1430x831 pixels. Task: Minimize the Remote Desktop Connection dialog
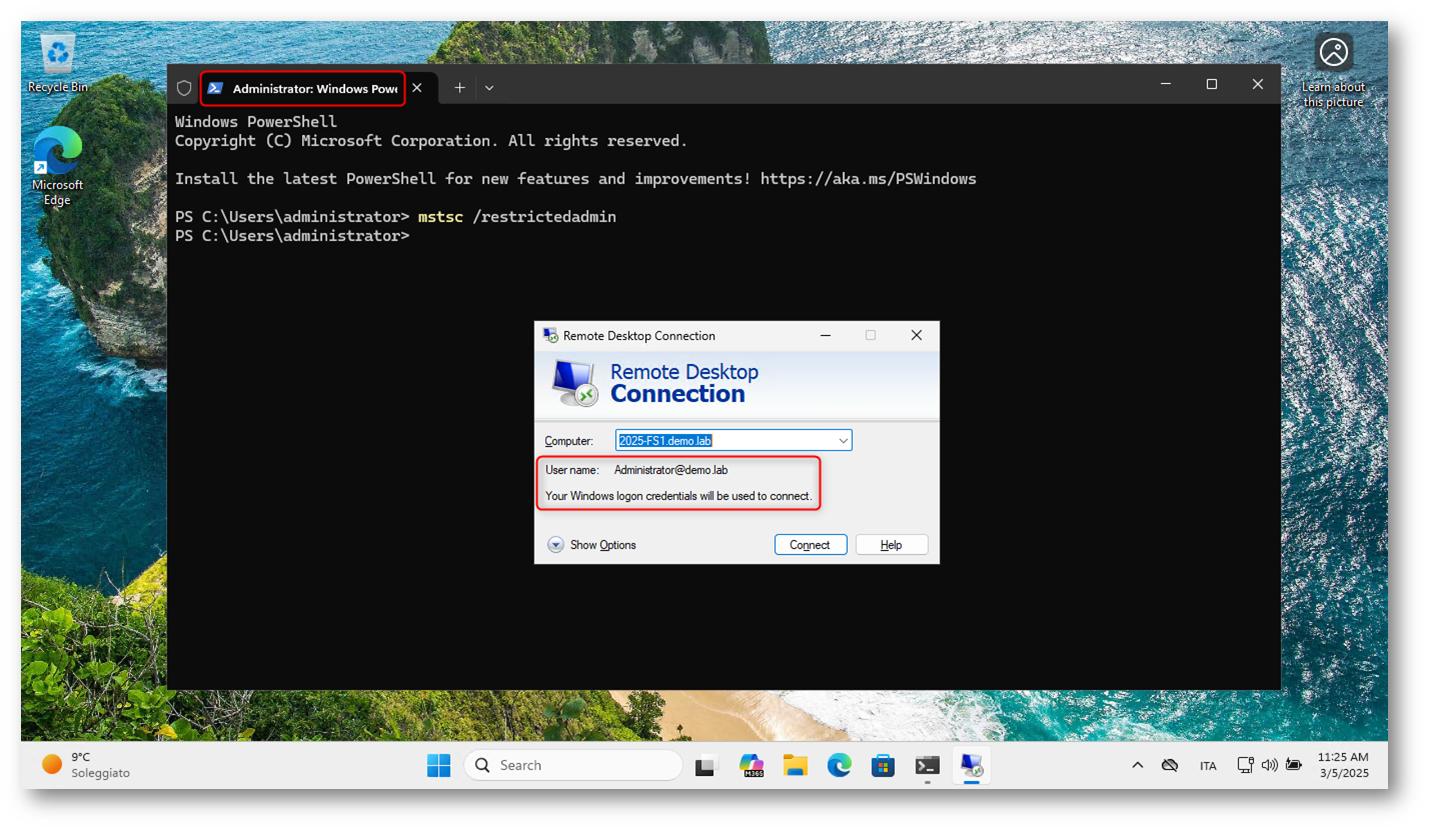click(825, 335)
